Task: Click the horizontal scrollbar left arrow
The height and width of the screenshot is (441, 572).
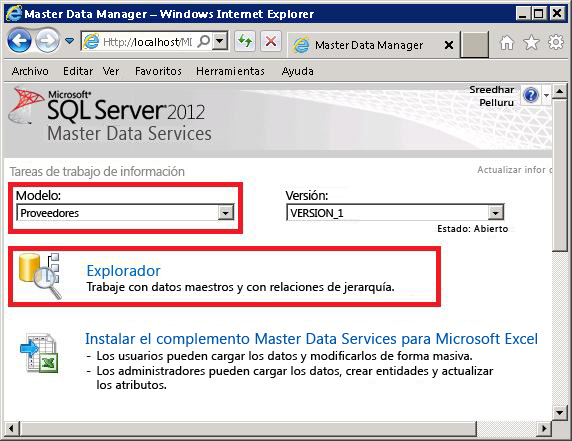Action: [11, 428]
